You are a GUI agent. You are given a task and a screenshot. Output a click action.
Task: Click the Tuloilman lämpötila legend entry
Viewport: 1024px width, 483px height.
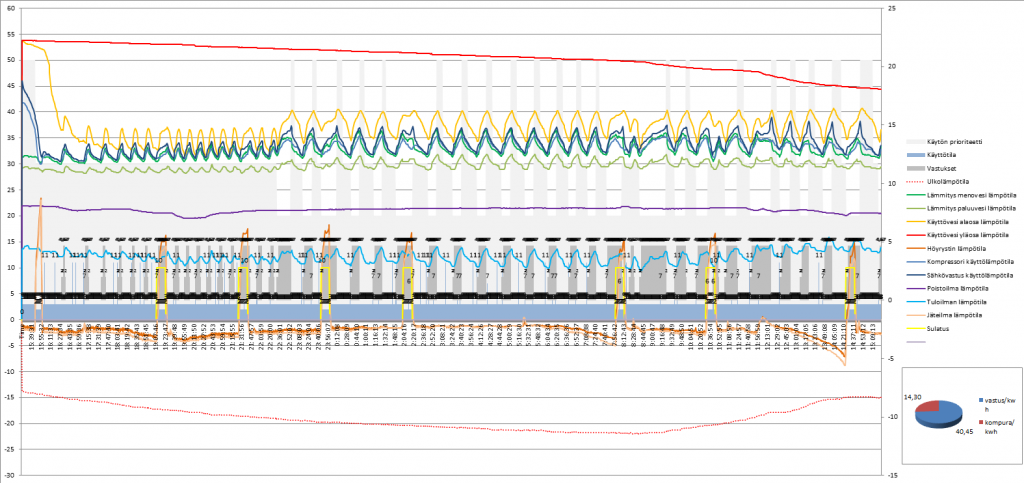pos(955,301)
